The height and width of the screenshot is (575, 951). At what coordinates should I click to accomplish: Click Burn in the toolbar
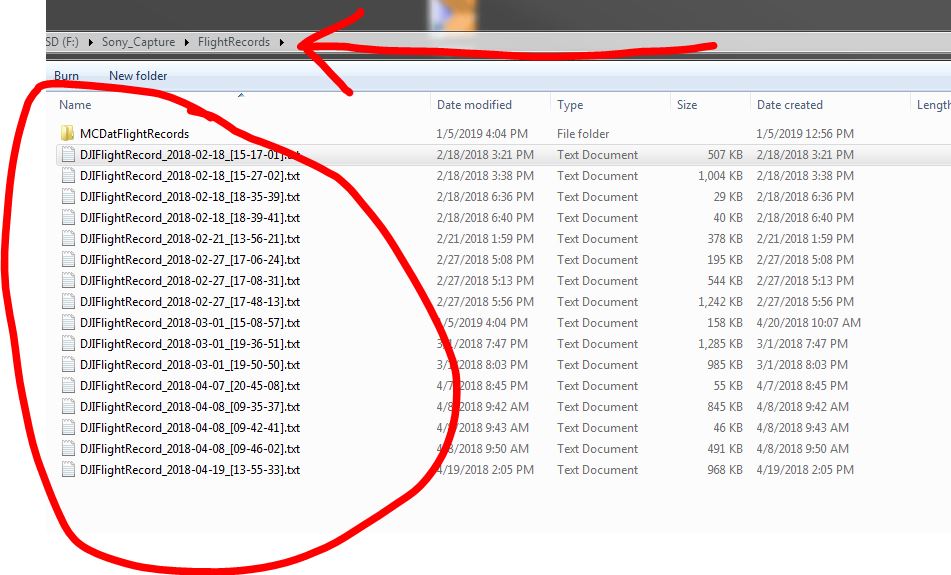click(66, 76)
